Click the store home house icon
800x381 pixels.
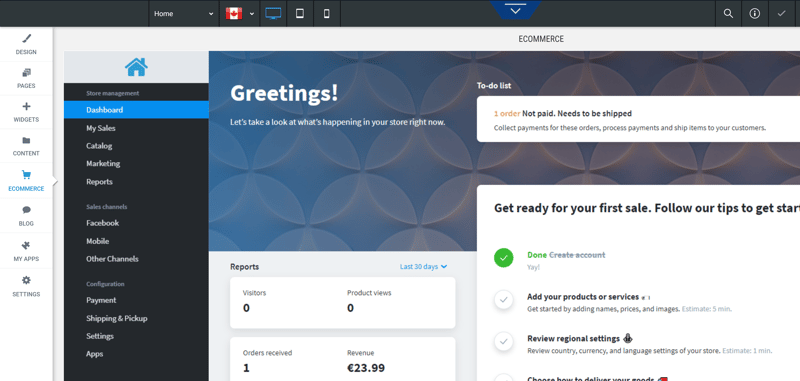(x=136, y=67)
